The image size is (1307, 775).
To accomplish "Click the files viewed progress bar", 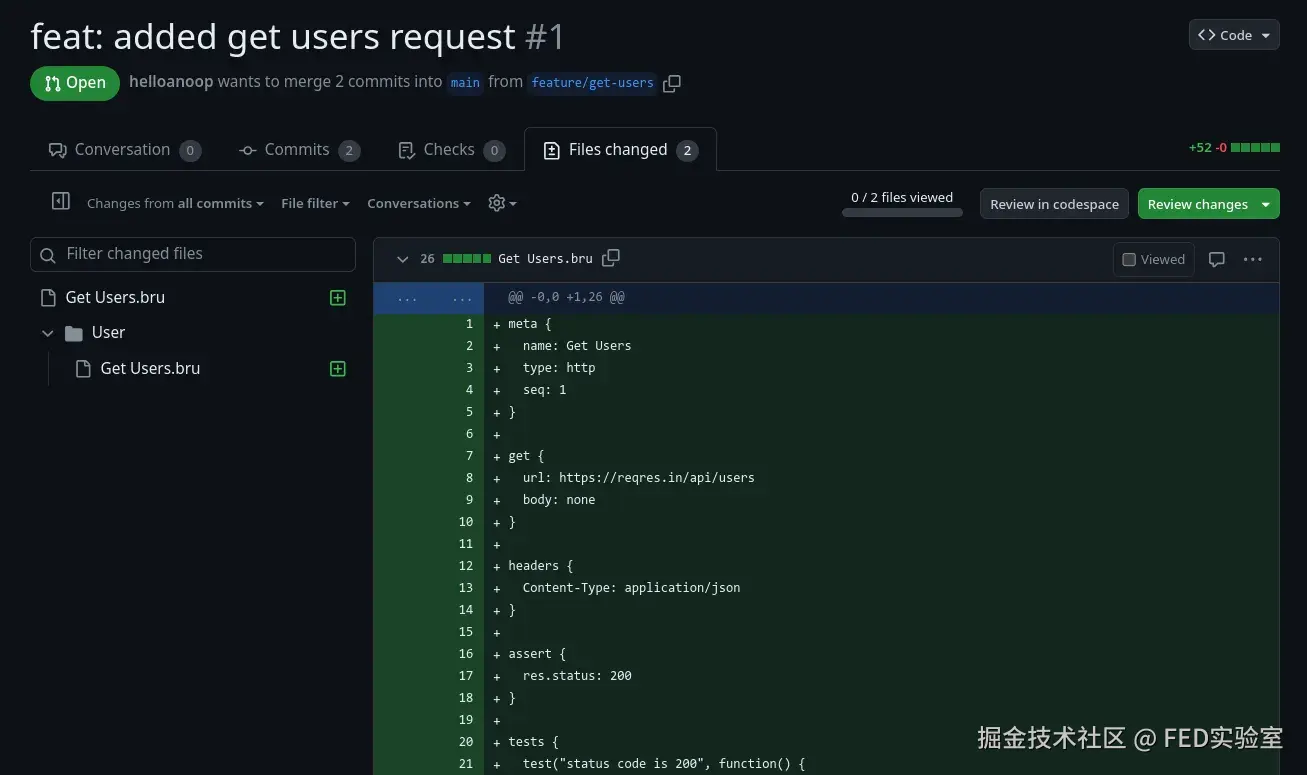I will coord(902,212).
